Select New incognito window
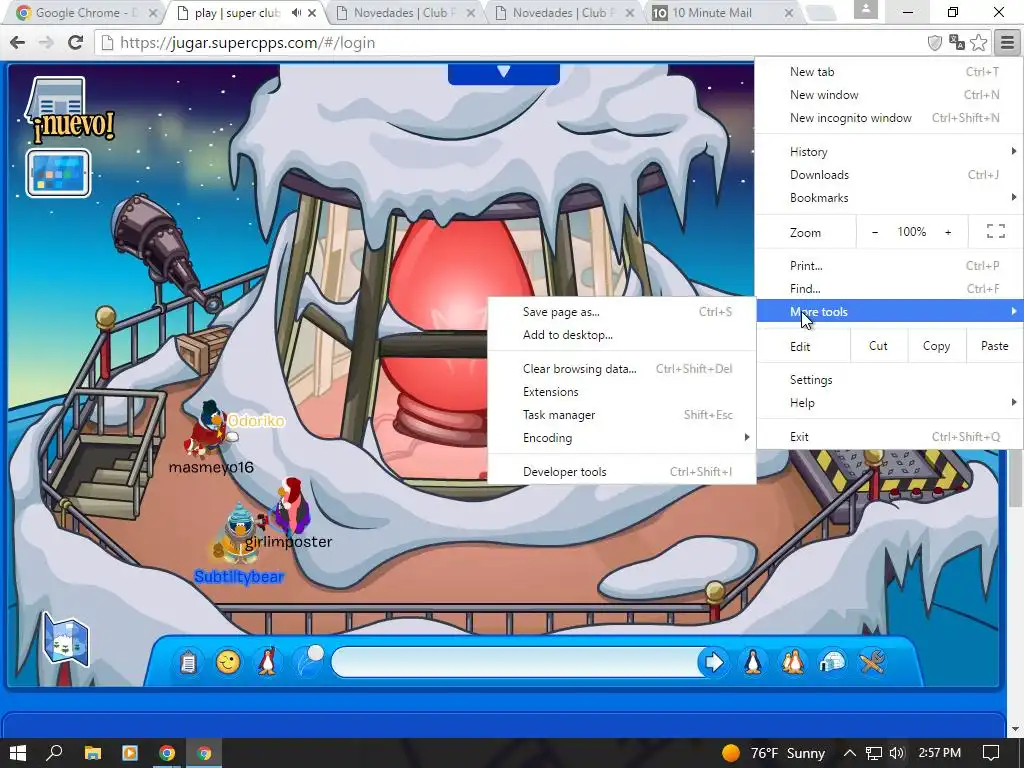This screenshot has width=1024, height=768. point(889,118)
